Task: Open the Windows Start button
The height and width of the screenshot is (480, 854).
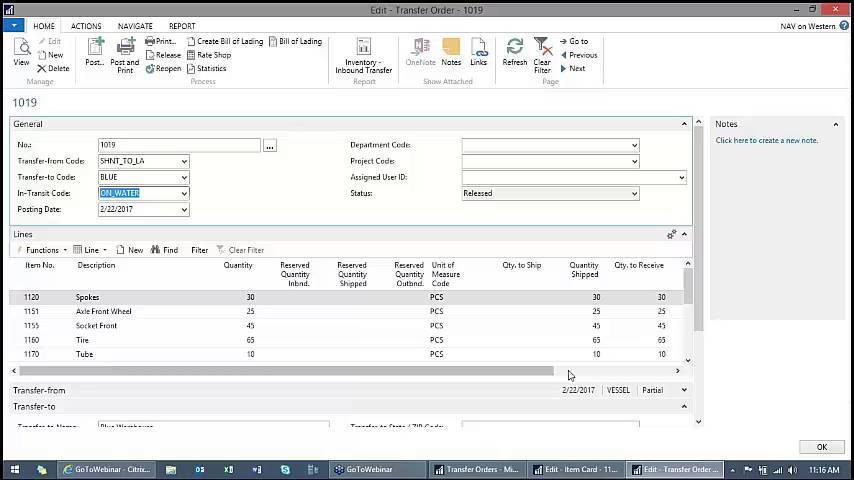Action: coord(15,470)
